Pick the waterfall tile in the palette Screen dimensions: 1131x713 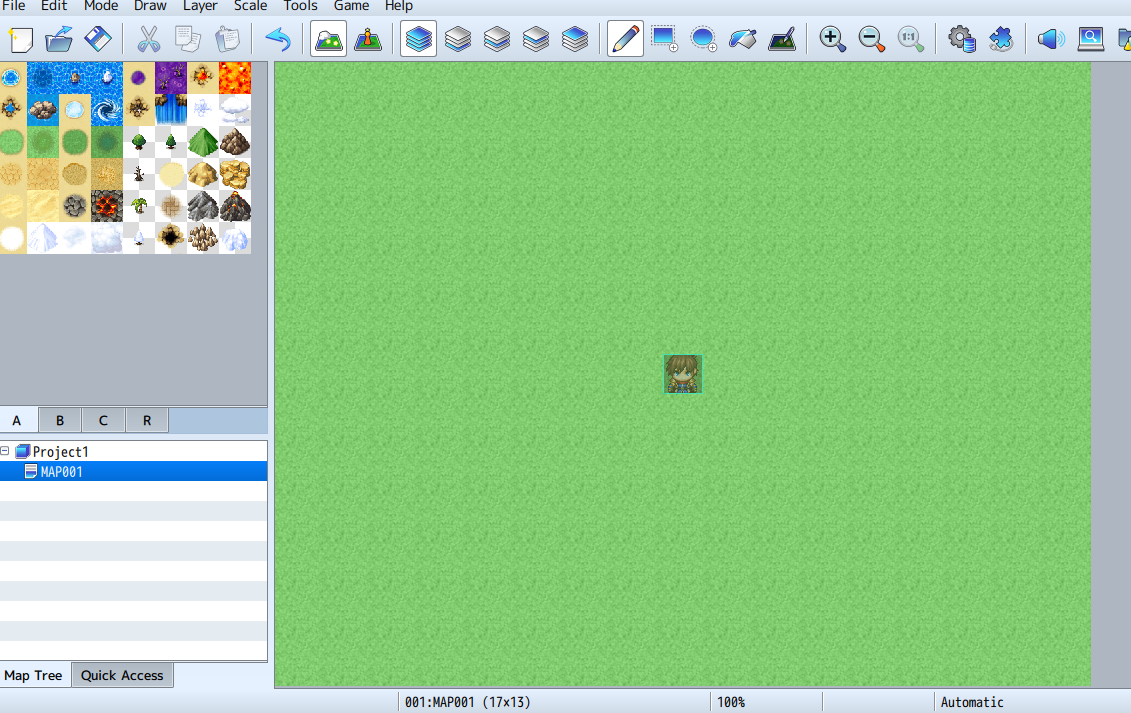[171, 110]
